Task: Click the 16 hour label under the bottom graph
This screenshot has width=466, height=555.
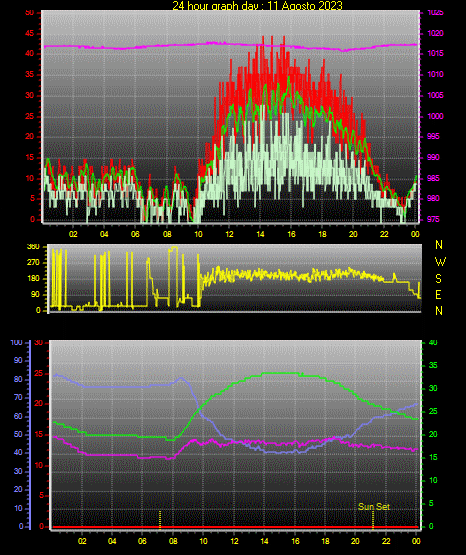Action: pos(295,541)
